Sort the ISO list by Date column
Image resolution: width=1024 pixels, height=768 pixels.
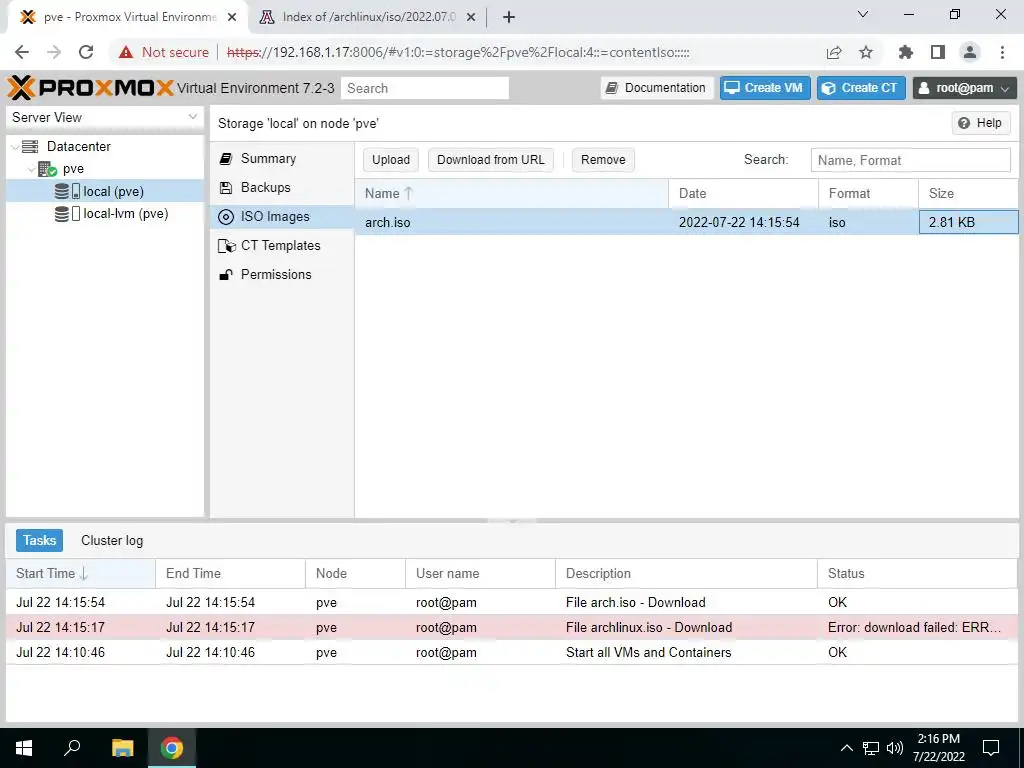[743, 193]
